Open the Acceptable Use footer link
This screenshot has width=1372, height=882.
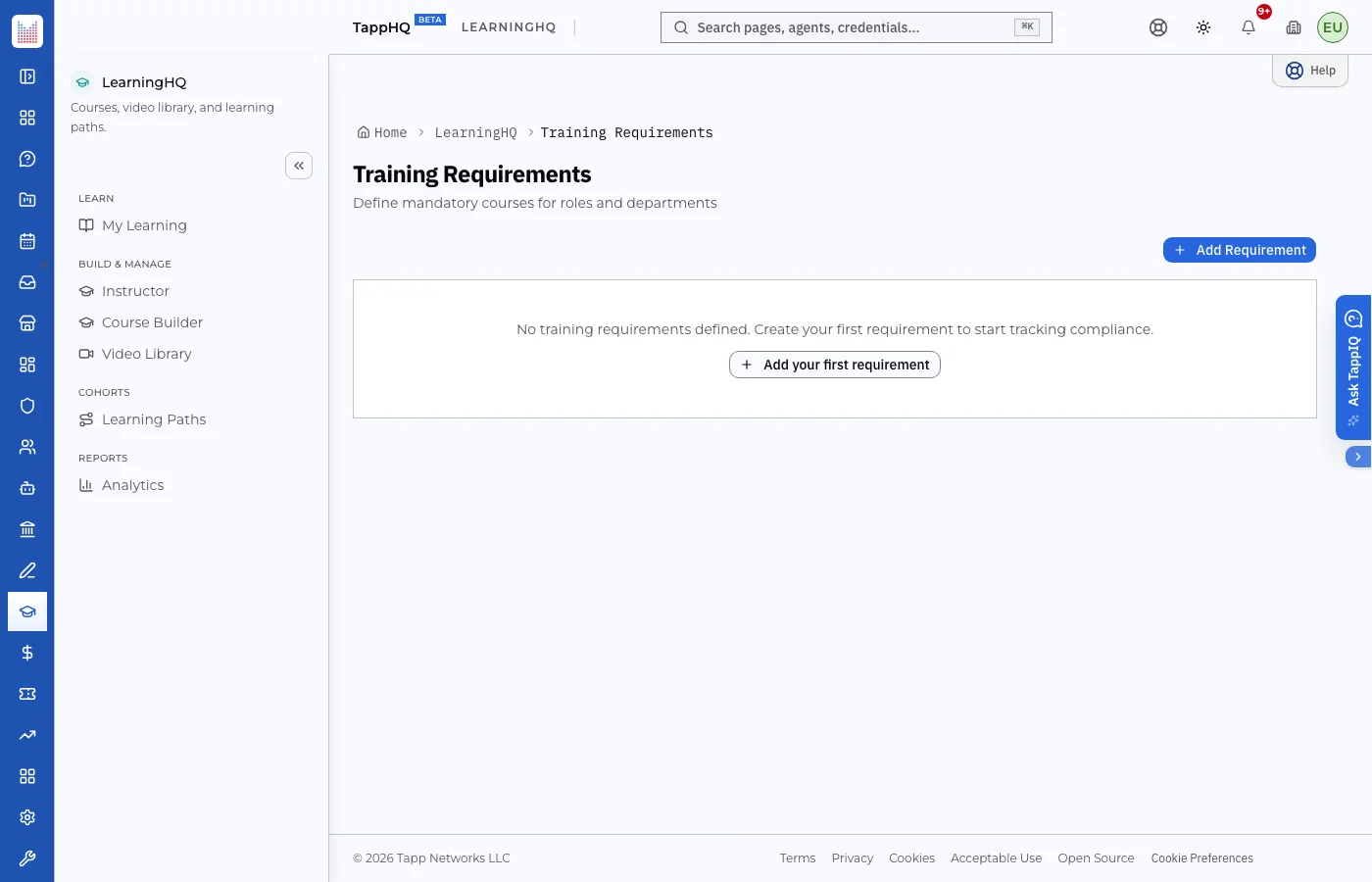coord(997,858)
